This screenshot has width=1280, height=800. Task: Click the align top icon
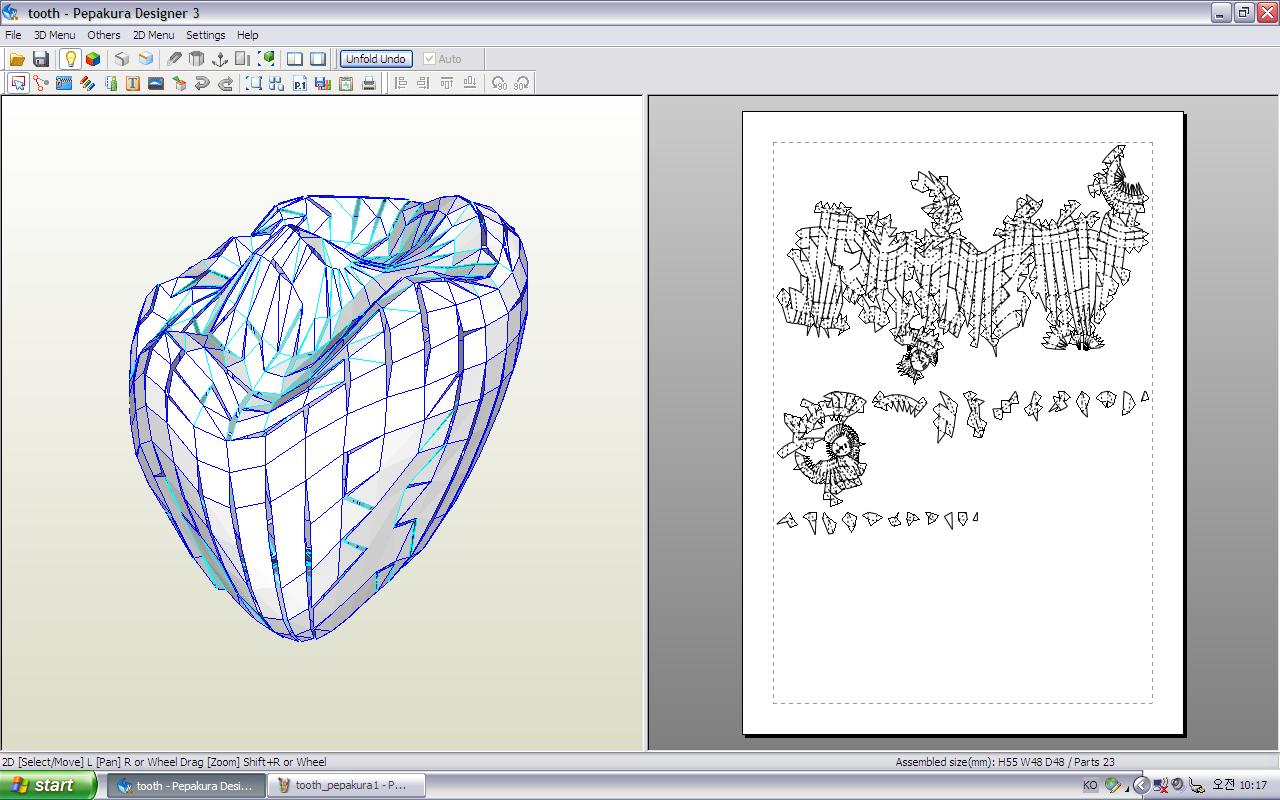pos(447,84)
